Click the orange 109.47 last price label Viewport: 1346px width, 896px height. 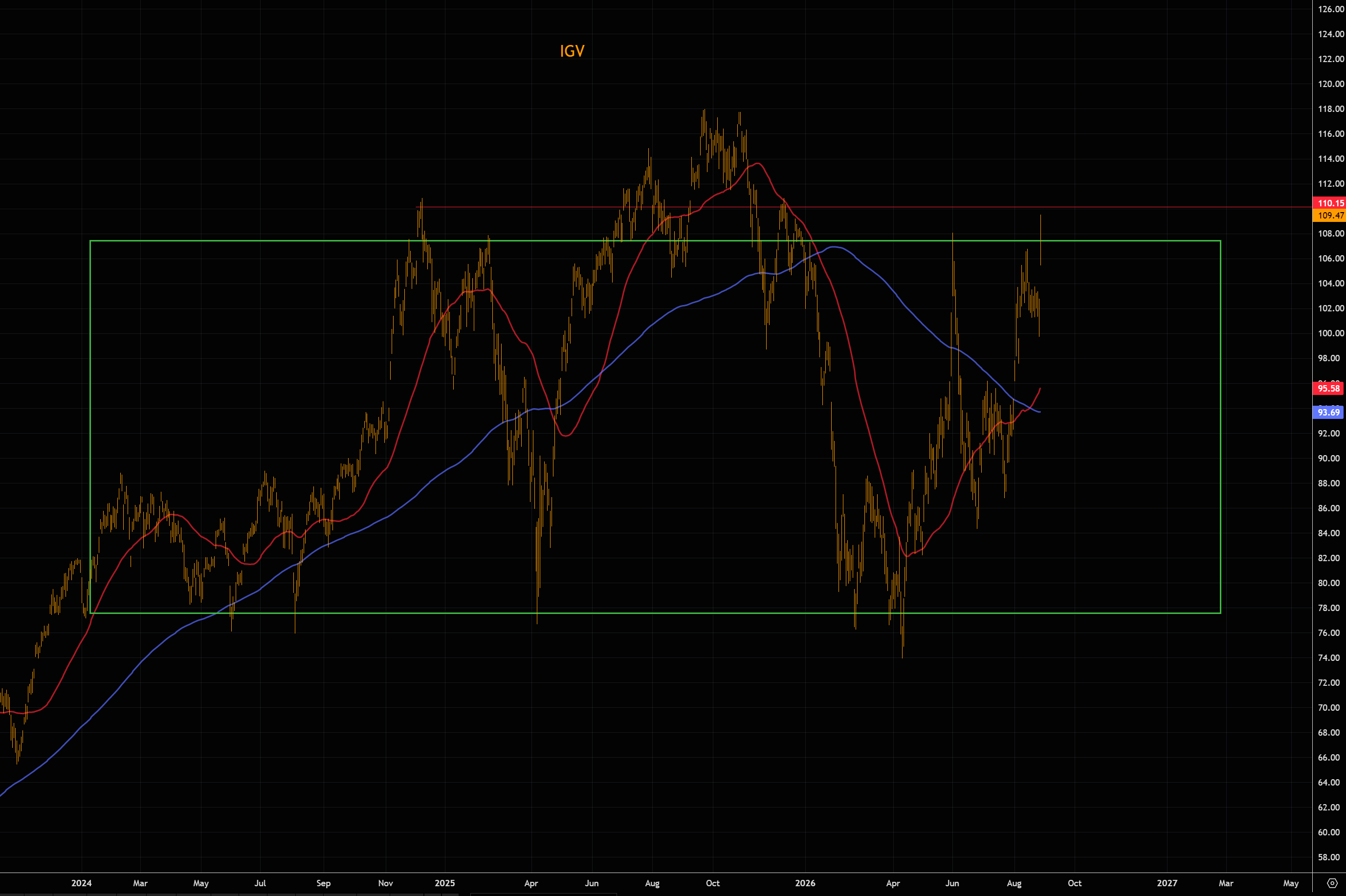pos(1330,216)
